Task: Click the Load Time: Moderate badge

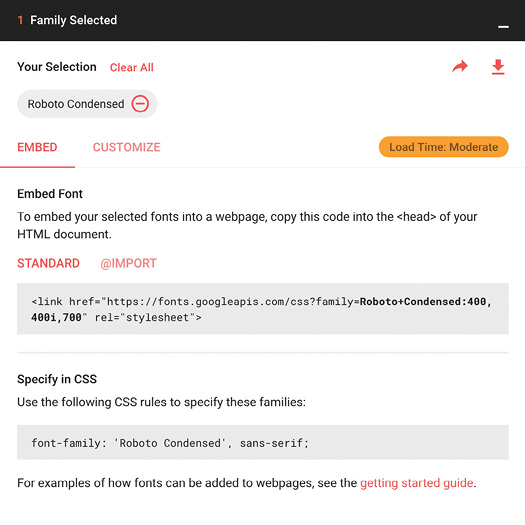Action: click(x=444, y=147)
